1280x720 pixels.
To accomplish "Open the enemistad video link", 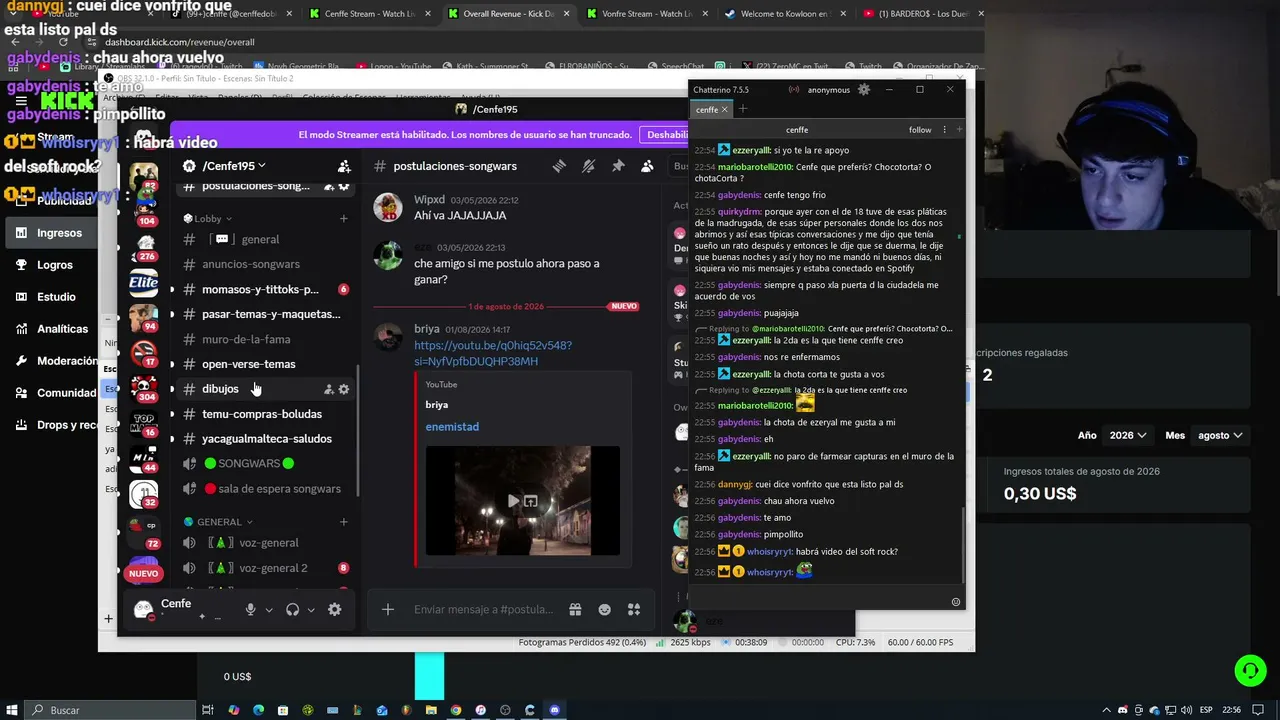I will coord(452,427).
